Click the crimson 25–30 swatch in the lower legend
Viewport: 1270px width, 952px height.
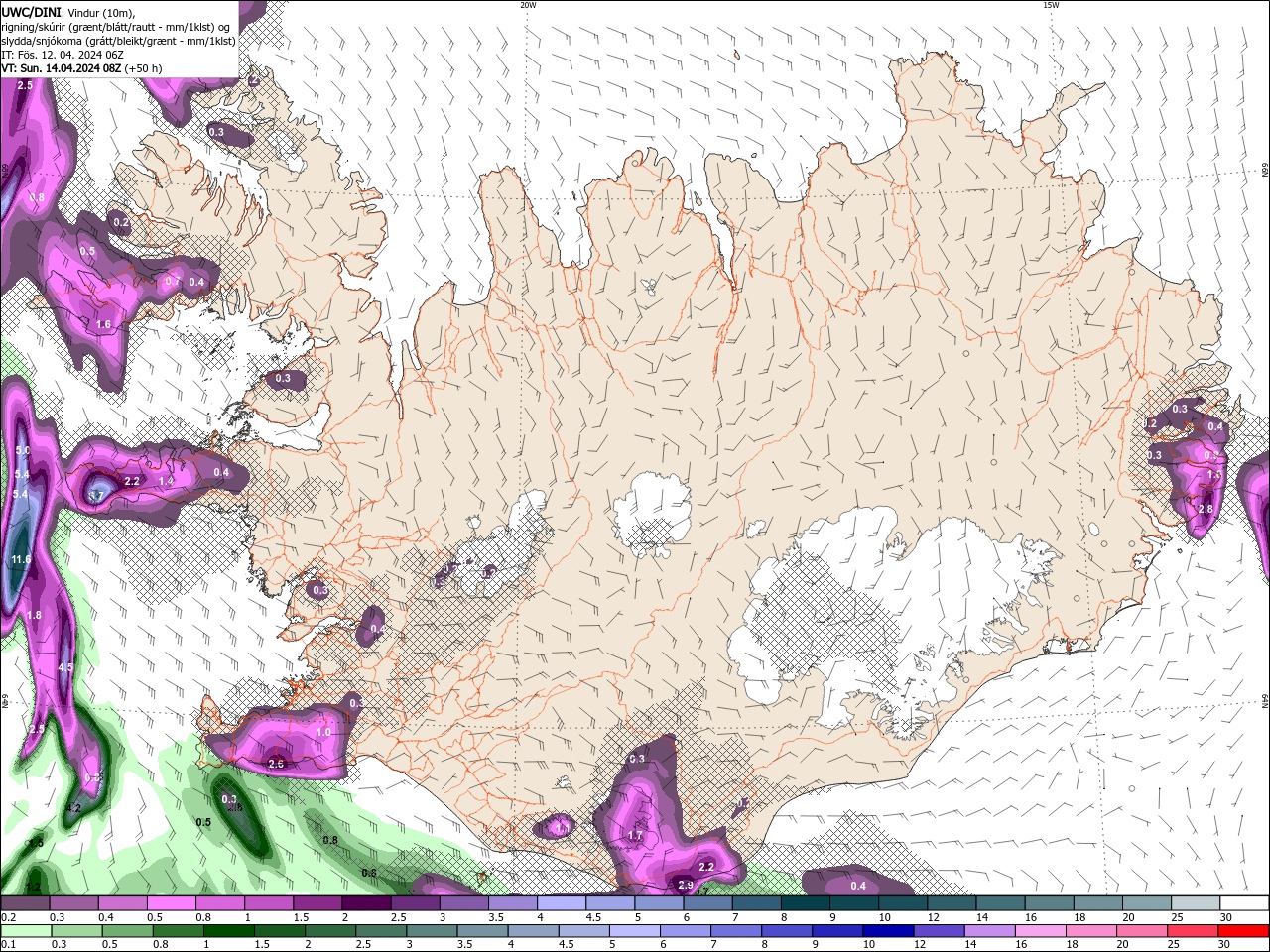tap(1195, 931)
